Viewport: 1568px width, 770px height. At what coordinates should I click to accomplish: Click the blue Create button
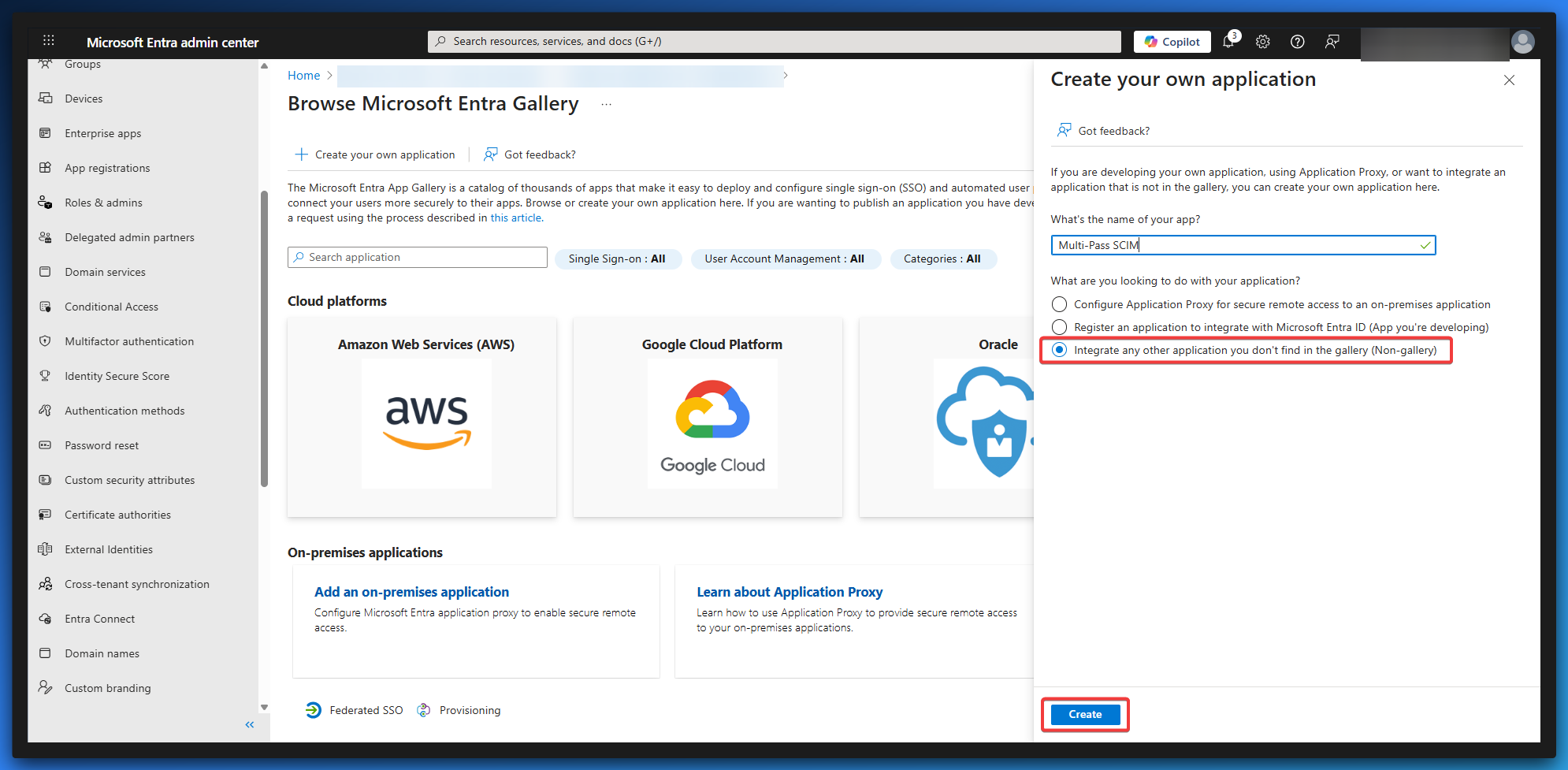pyautogui.click(x=1085, y=714)
